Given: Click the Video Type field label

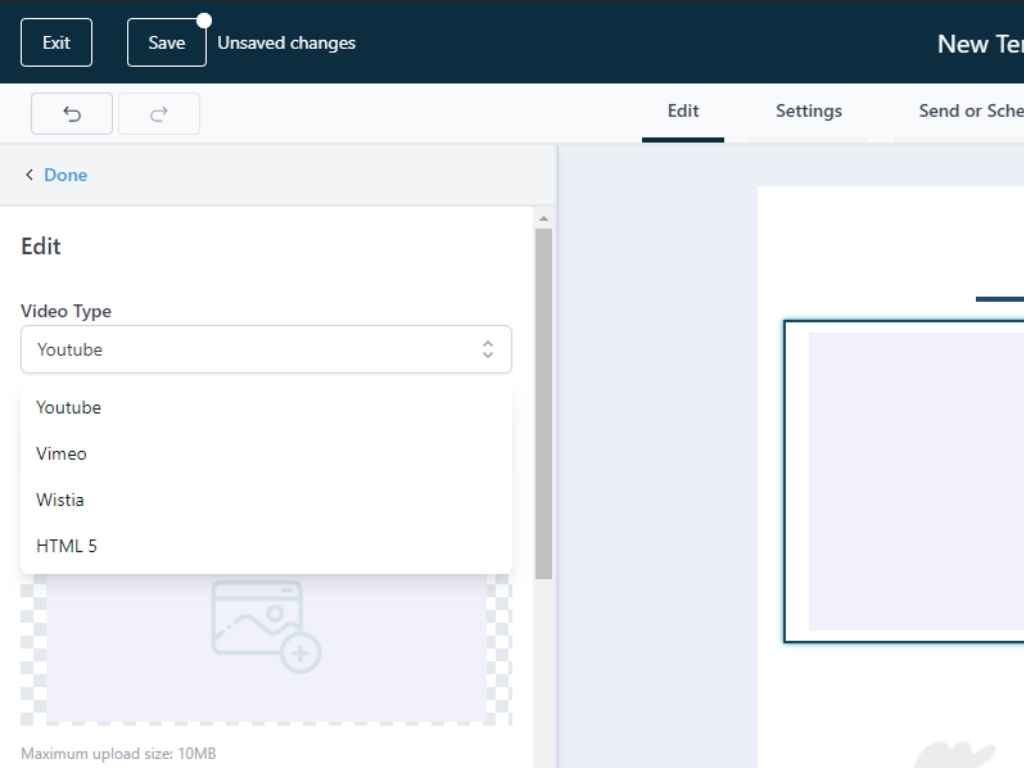Looking at the screenshot, I should 66,311.
